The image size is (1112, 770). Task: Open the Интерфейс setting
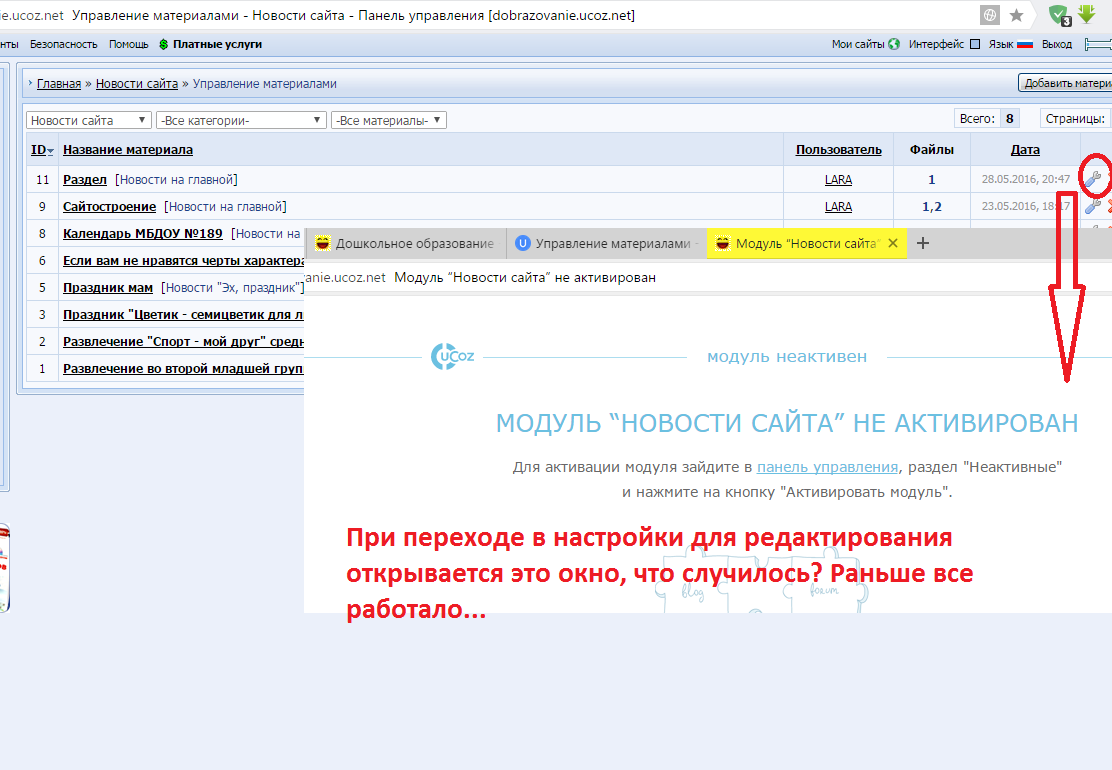point(944,44)
